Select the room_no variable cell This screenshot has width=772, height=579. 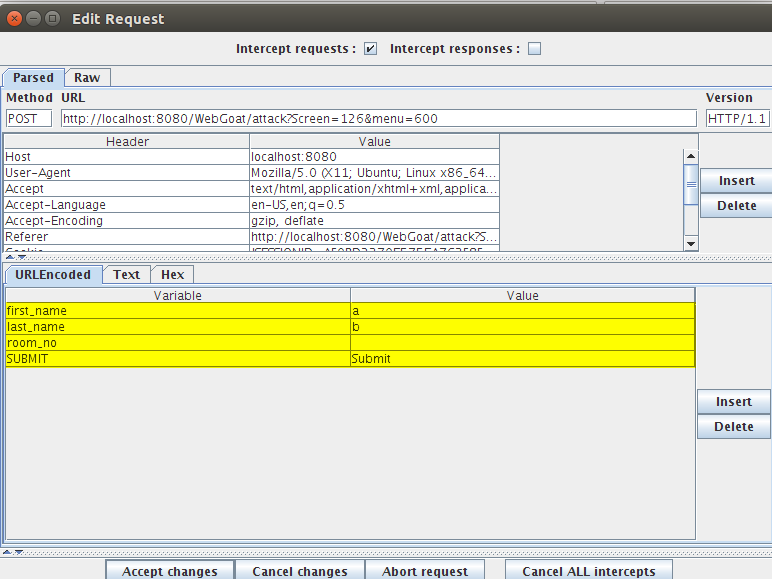click(x=178, y=343)
